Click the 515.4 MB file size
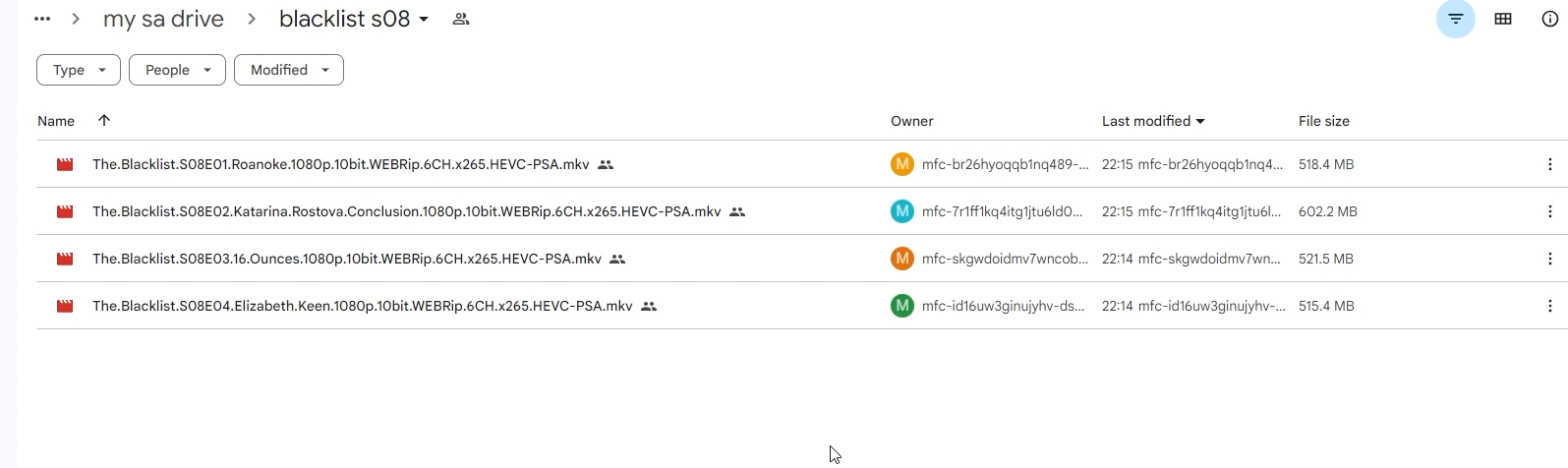Image resolution: width=1568 pixels, height=468 pixels. pos(1326,306)
